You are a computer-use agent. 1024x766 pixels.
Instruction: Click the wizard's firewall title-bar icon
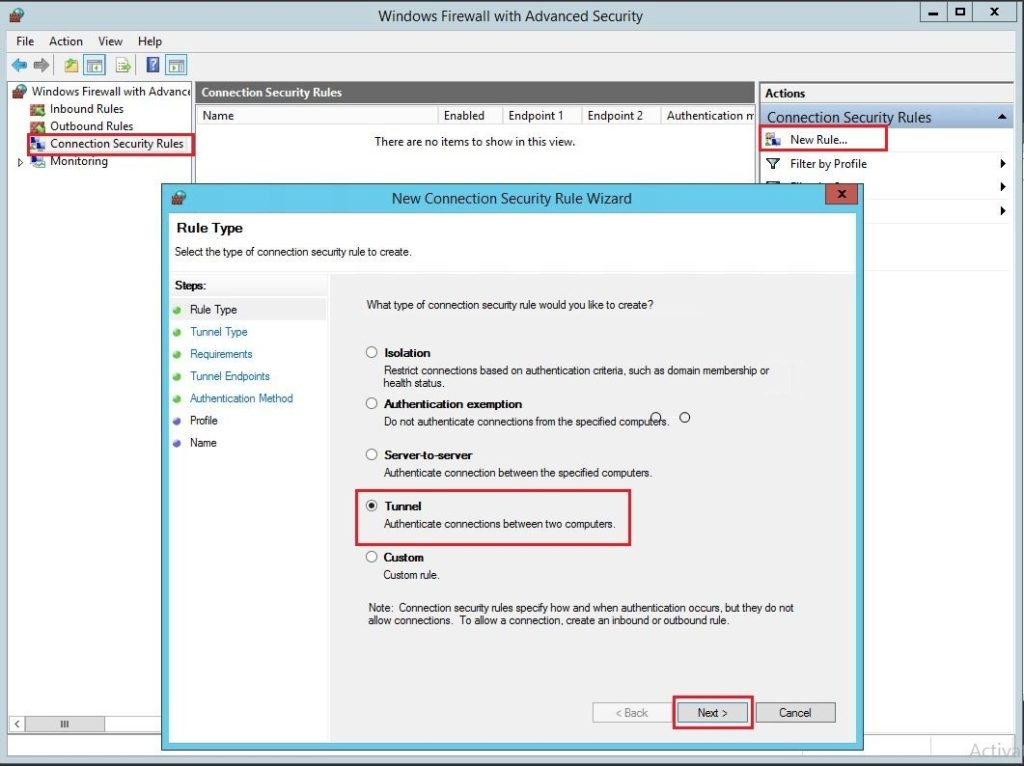[178, 198]
